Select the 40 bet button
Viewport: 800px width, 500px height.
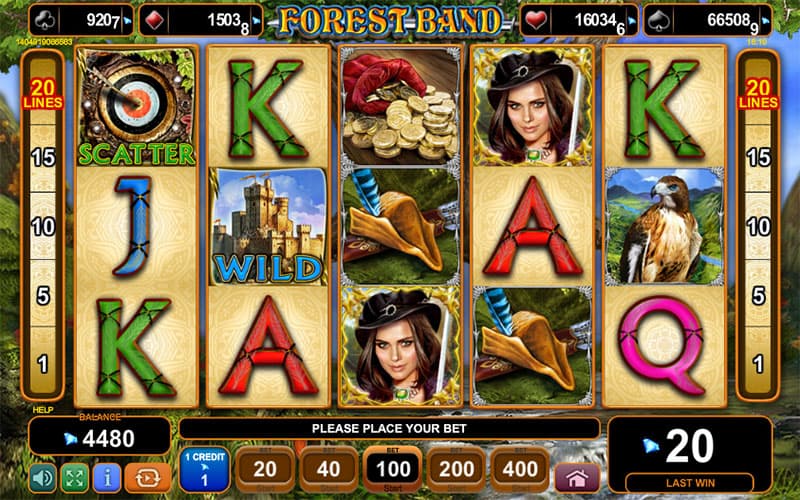click(328, 469)
